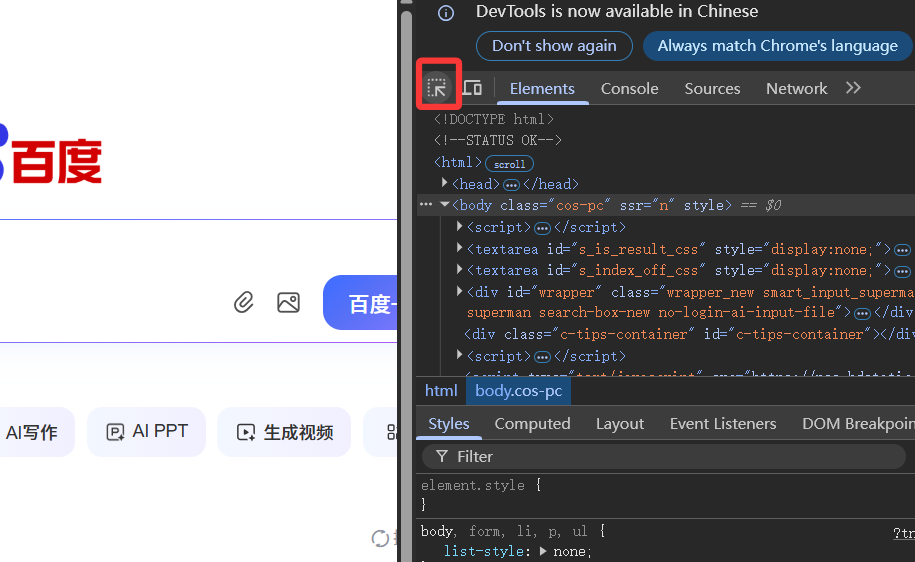The height and width of the screenshot is (562, 915).
Task: Click the info icon in DevTools notice
Action: coord(446,13)
